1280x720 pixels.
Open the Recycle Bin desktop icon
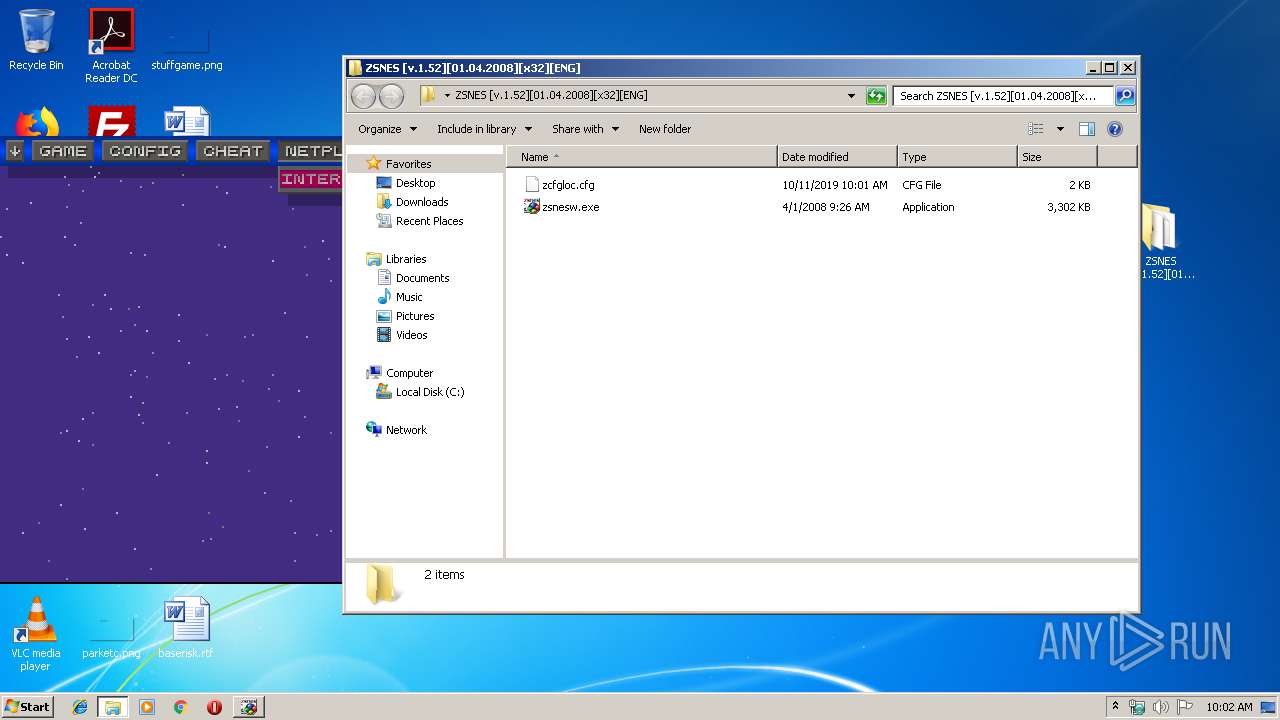tap(36, 40)
